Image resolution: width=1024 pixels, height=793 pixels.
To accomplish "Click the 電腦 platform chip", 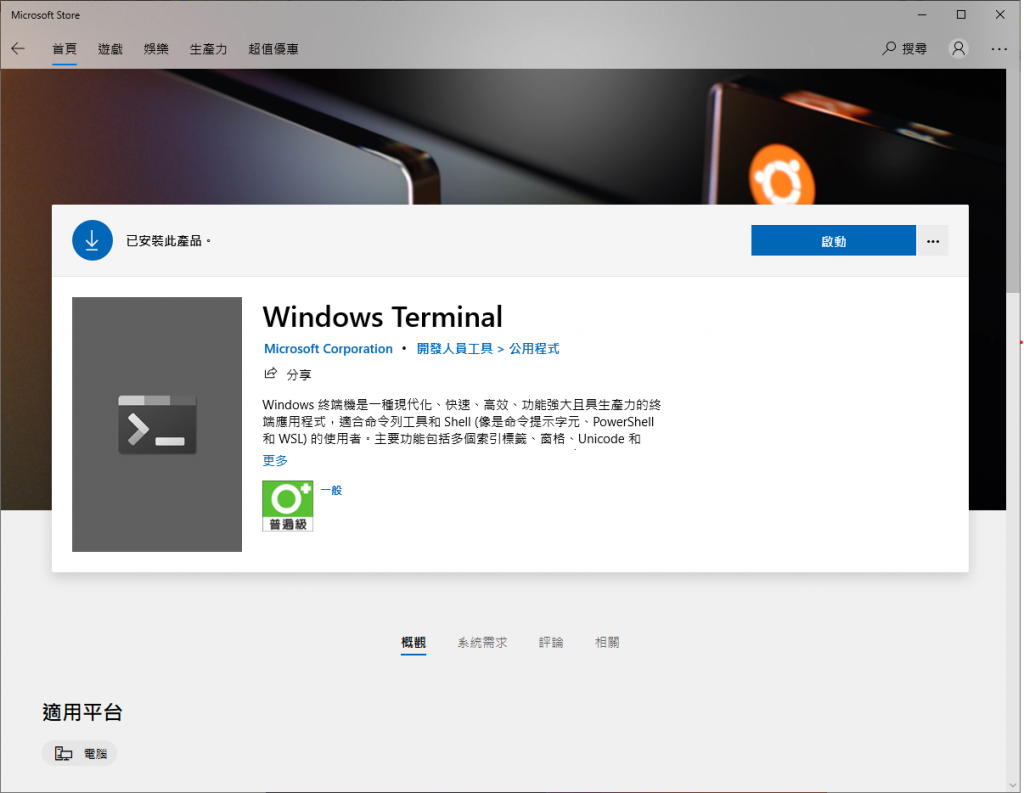I will [80, 754].
